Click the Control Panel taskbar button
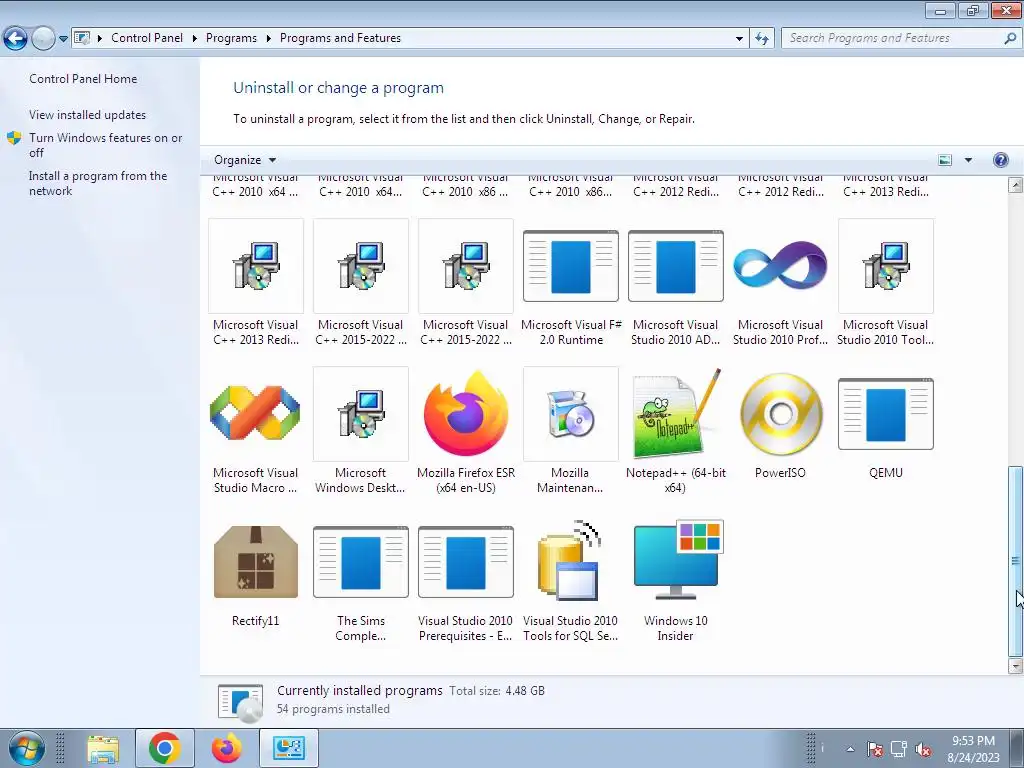 tap(288, 748)
